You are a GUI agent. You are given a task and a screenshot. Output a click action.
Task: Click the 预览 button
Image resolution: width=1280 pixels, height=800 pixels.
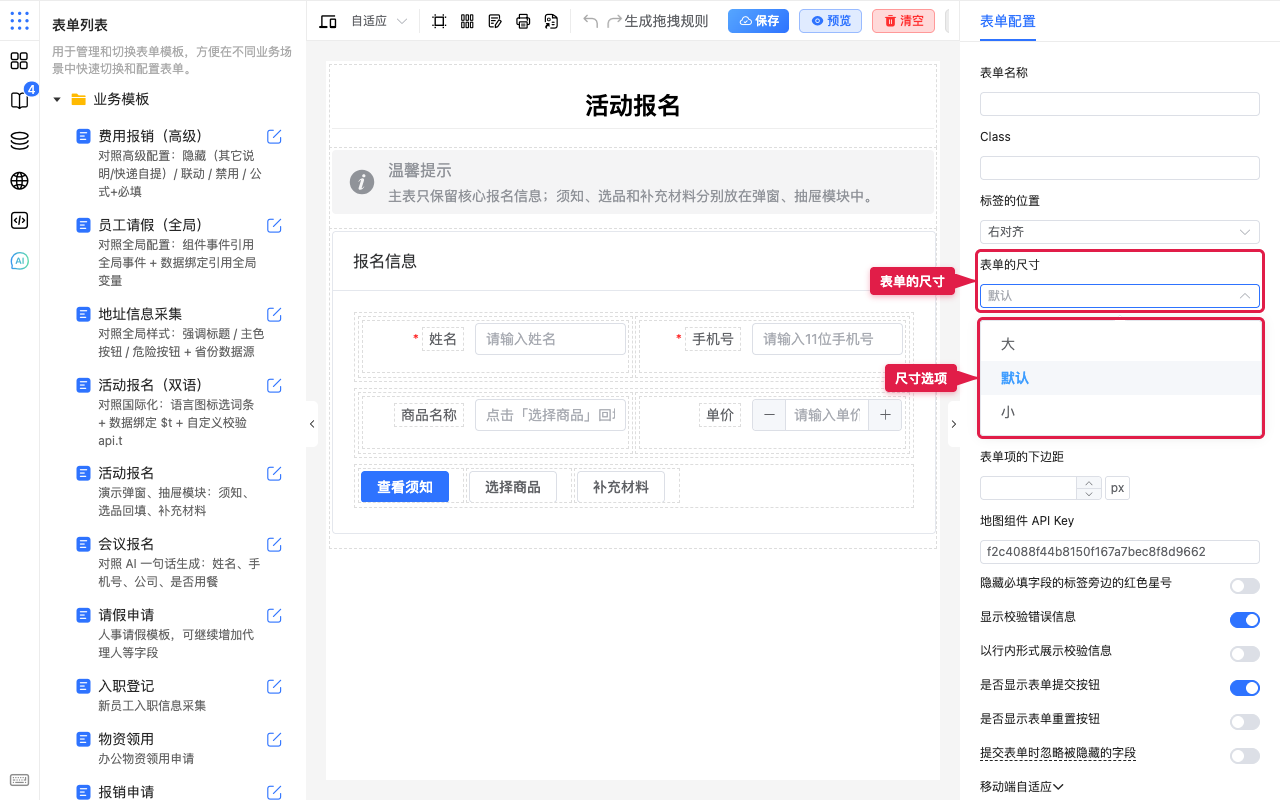point(830,21)
